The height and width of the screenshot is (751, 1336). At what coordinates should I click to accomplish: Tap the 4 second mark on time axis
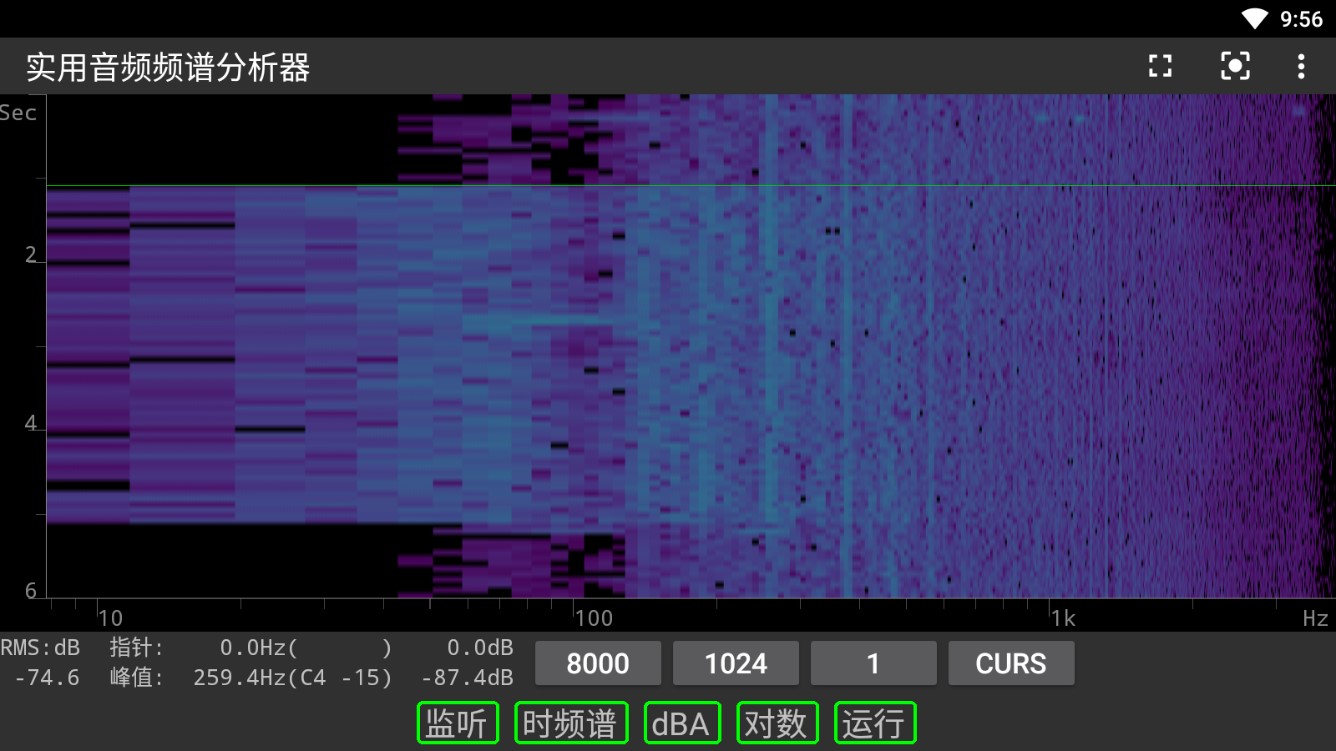(31, 424)
